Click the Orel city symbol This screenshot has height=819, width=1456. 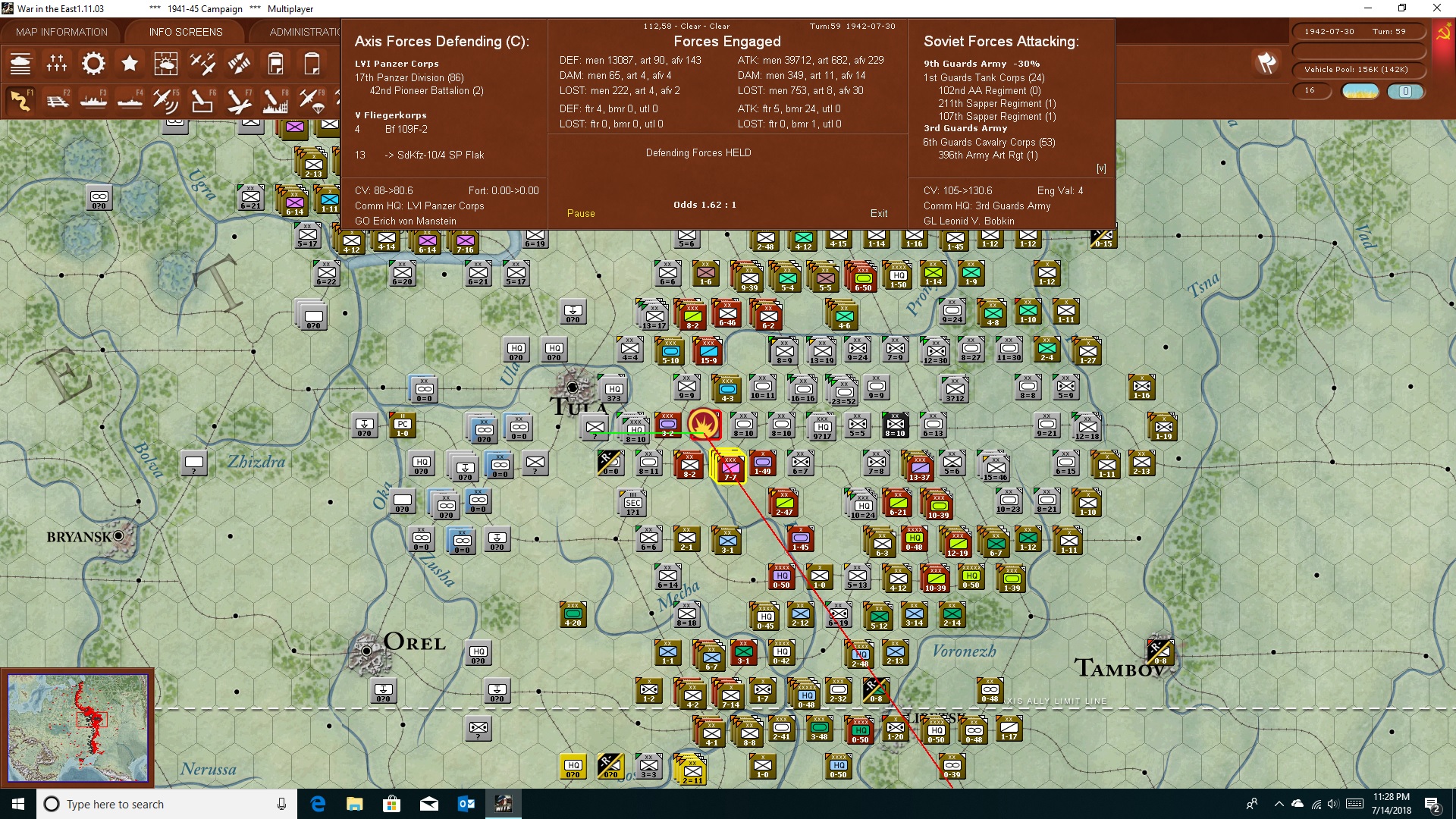366,651
